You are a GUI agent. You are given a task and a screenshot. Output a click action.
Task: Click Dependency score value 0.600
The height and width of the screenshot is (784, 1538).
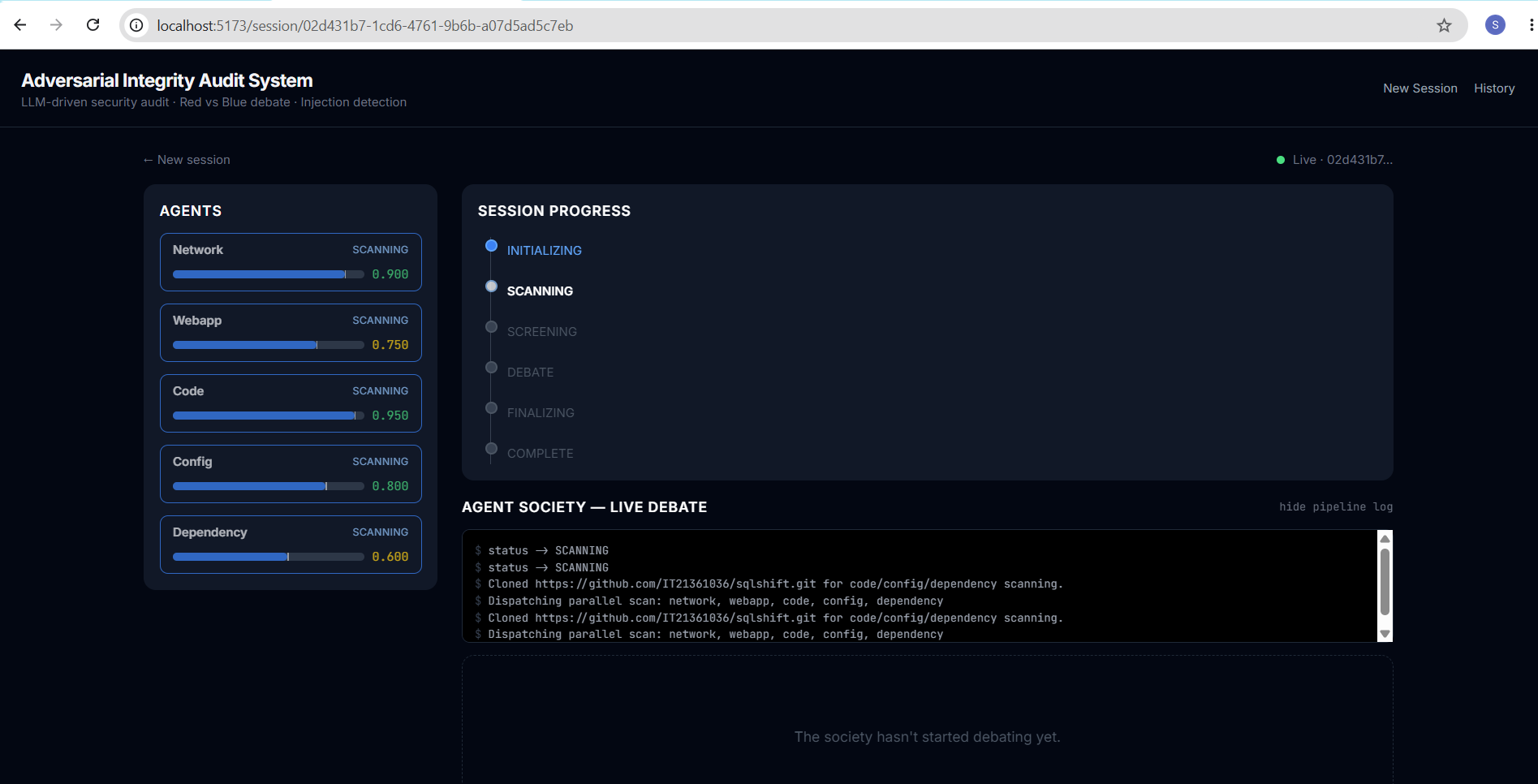tap(390, 557)
